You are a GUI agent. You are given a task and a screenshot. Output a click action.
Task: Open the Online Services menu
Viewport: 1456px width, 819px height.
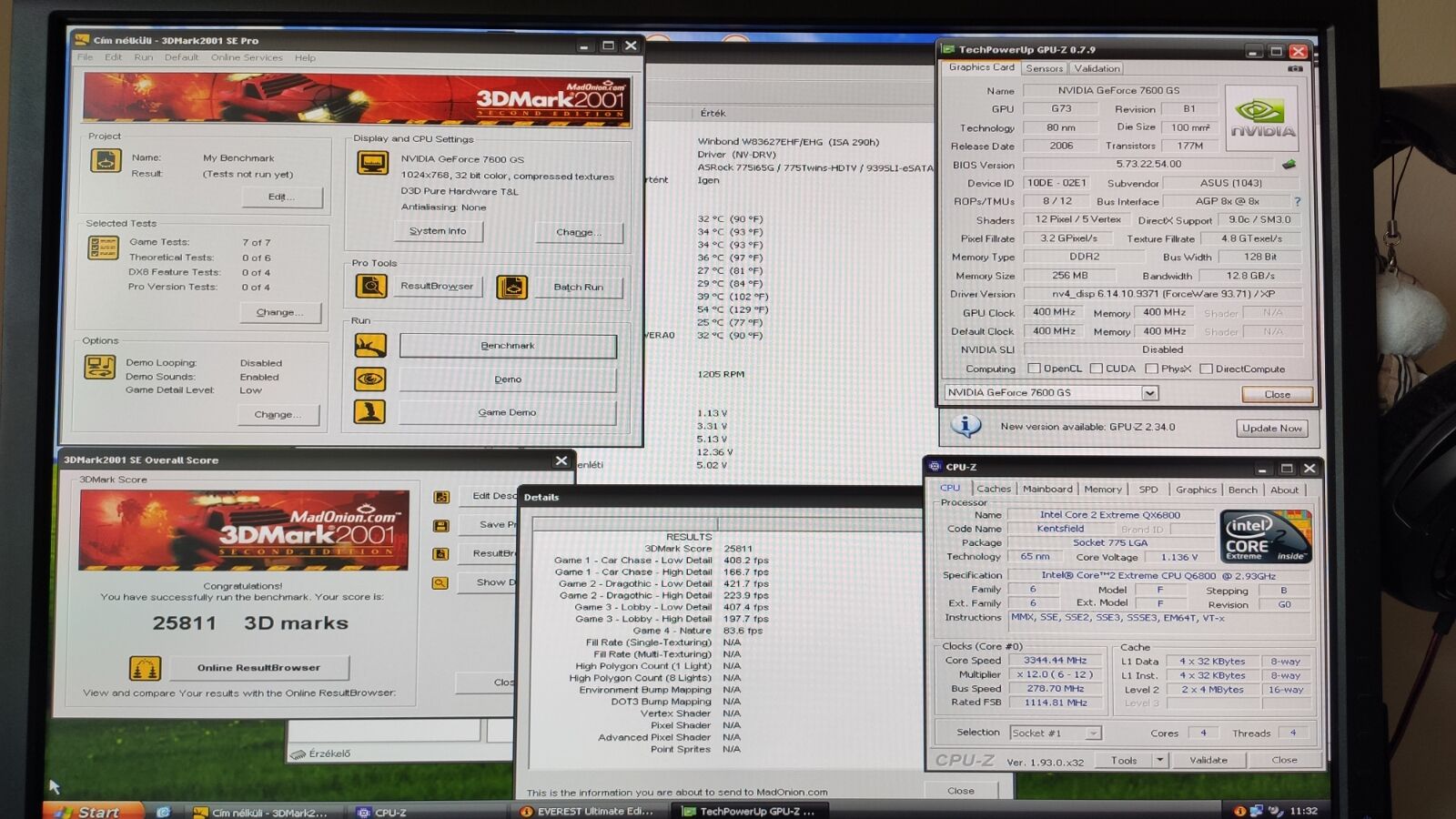coord(247,57)
